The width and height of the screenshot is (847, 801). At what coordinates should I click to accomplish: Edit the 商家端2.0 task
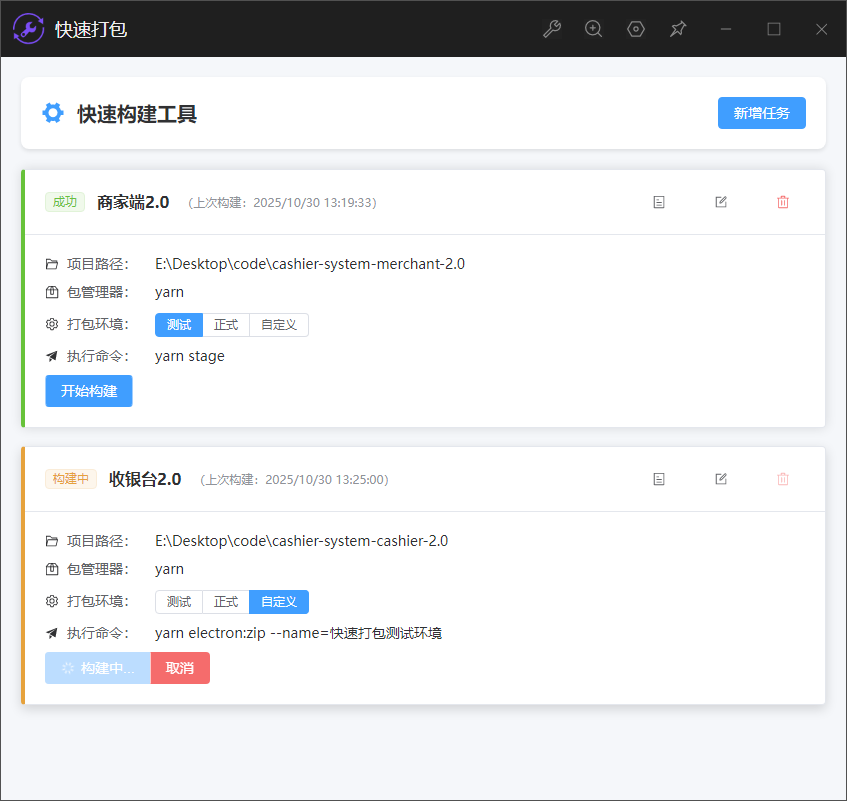(x=721, y=202)
